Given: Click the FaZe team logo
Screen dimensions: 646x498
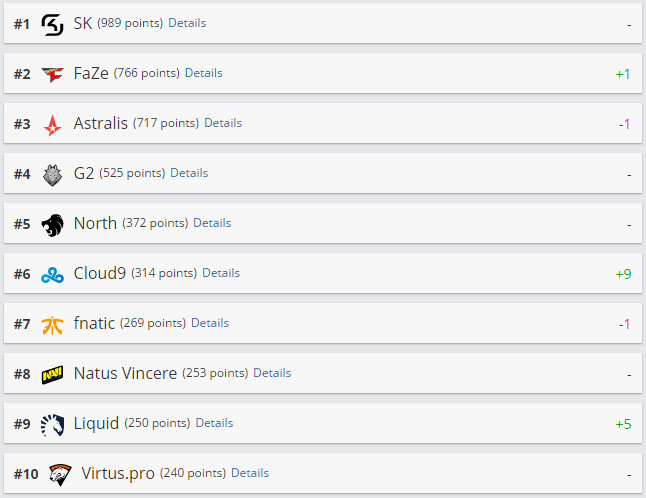Looking at the screenshot, I should (x=53, y=74).
